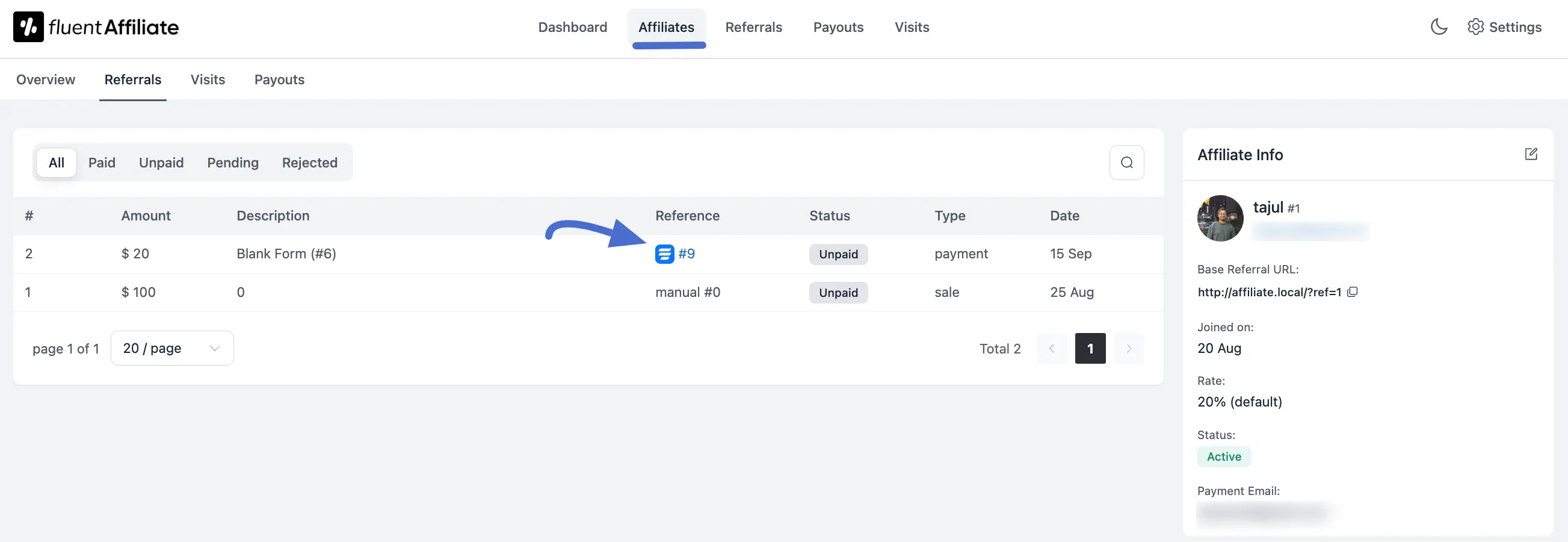Edit Affiliate Info using the pencil icon
This screenshot has width=1568, height=542.
click(x=1532, y=154)
